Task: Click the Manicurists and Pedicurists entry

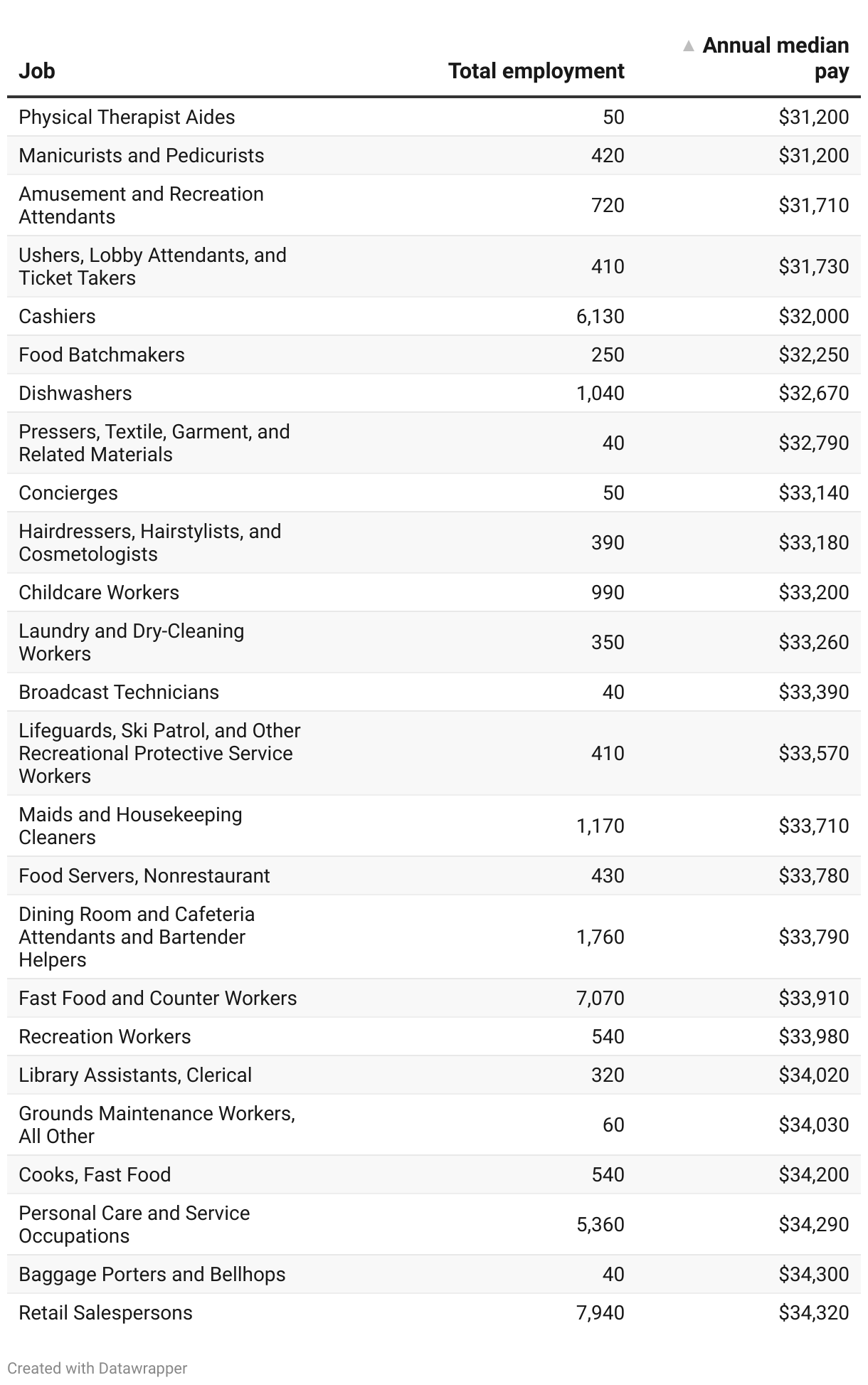Action: click(142, 155)
